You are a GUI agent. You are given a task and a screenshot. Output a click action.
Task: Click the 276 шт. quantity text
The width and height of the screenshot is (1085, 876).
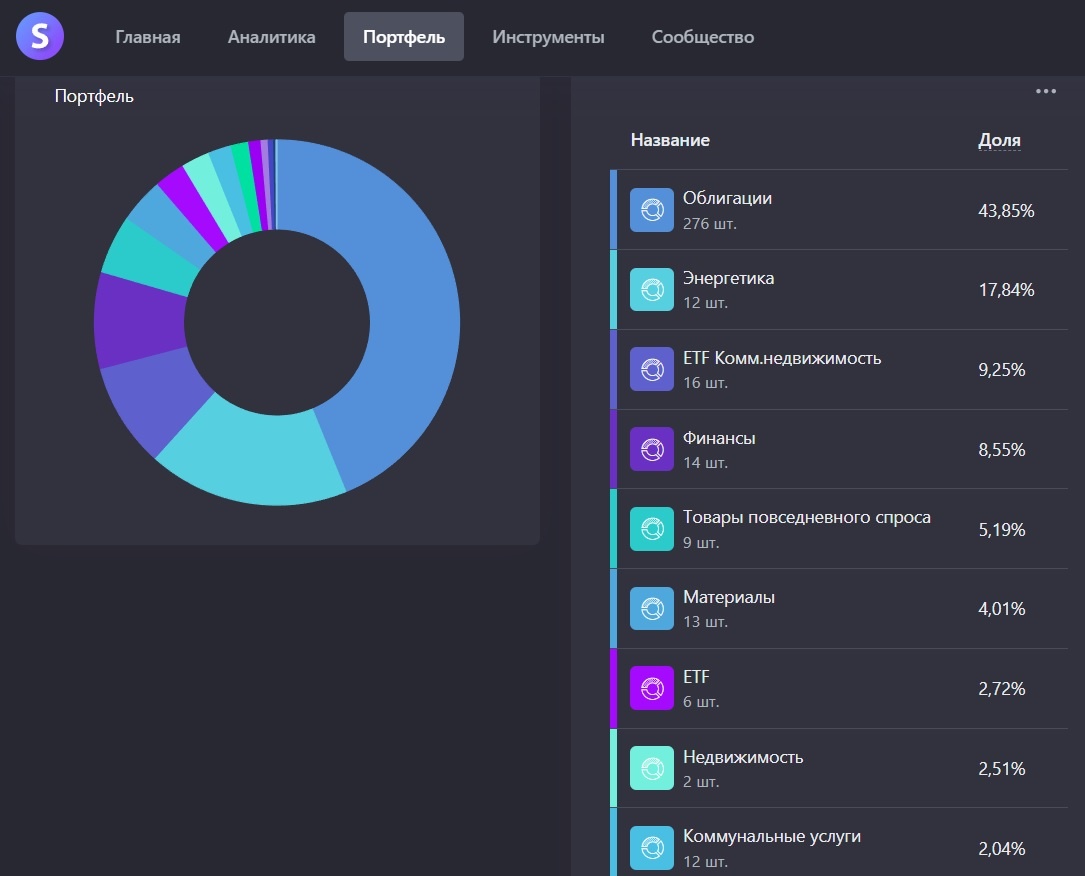coord(709,223)
